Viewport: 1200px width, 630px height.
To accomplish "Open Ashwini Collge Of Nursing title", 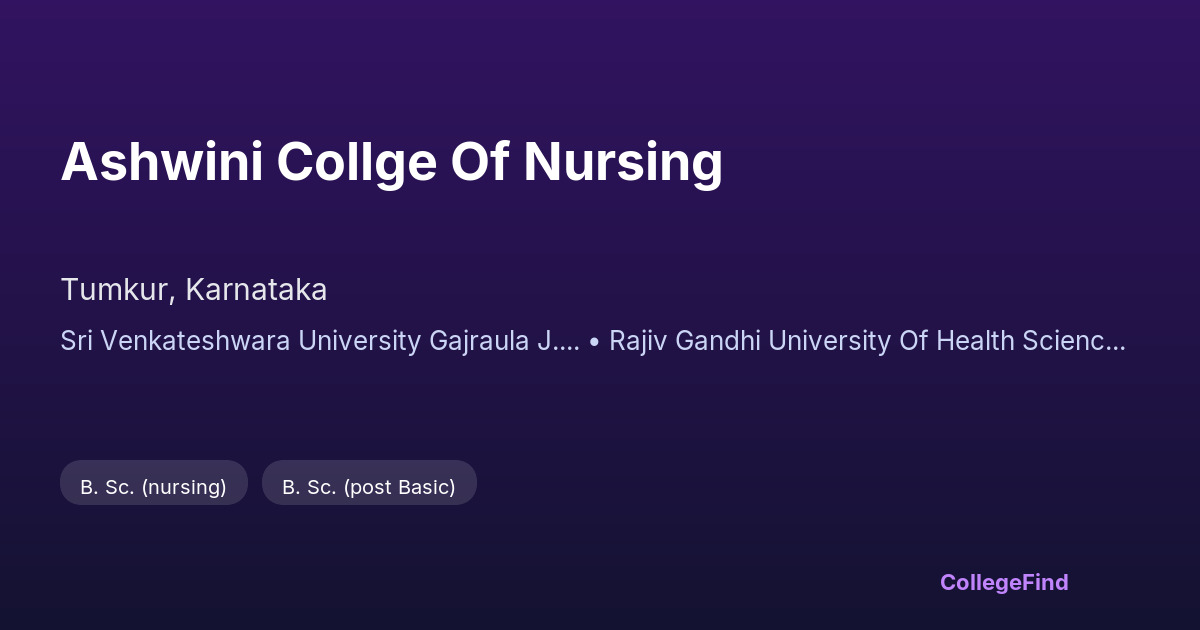I will (391, 162).
